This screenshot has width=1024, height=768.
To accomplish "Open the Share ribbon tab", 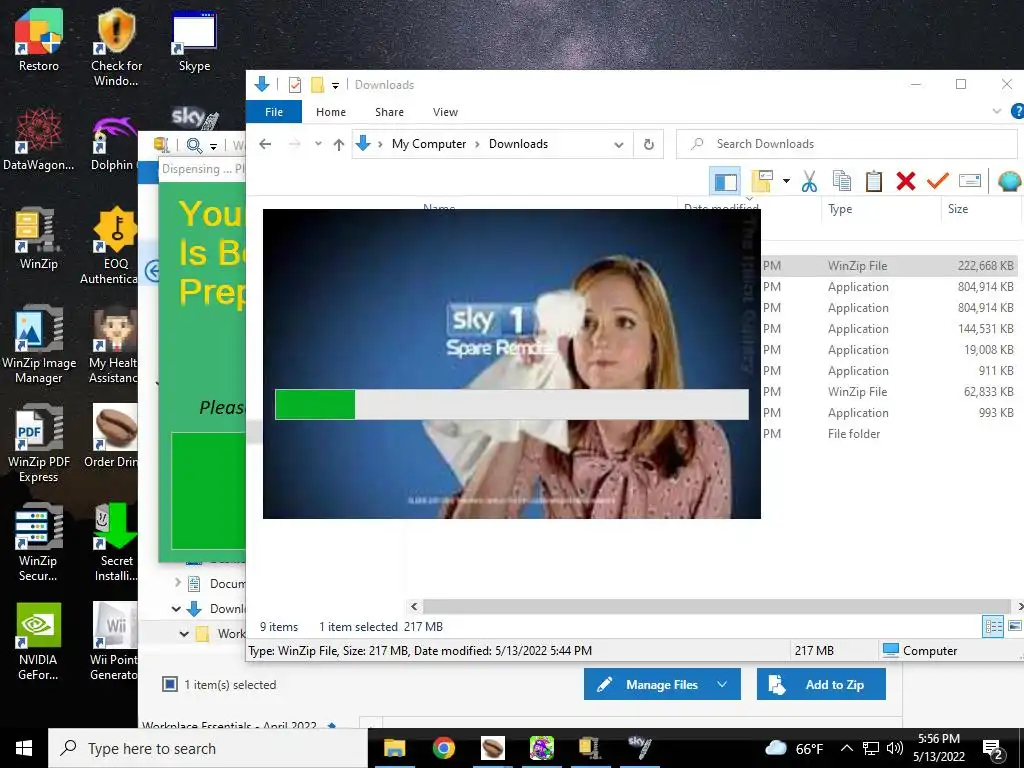I will (x=389, y=112).
